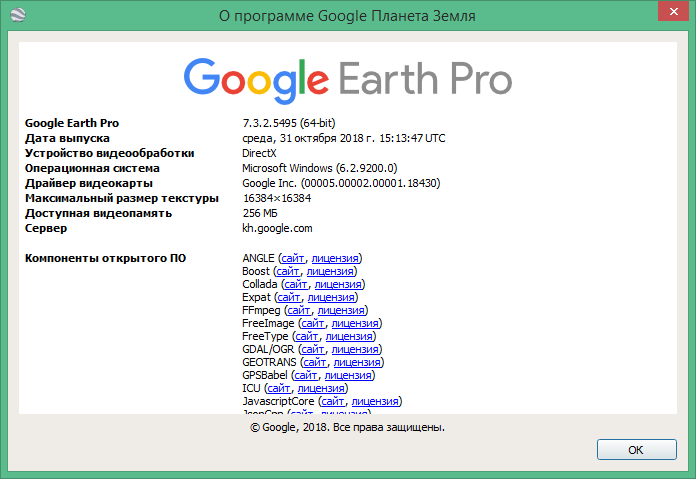Click the Доступная видеопамять label
The width and height of the screenshot is (696, 479).
(x=98, y=213)
